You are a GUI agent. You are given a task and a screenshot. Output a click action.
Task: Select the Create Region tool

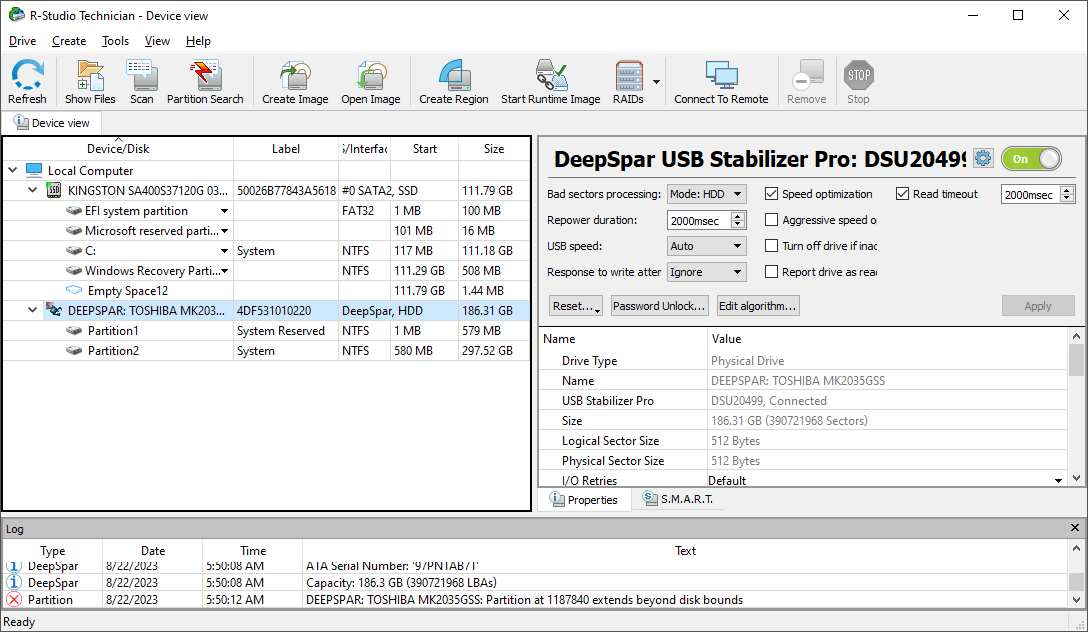(x=454, y=75)
